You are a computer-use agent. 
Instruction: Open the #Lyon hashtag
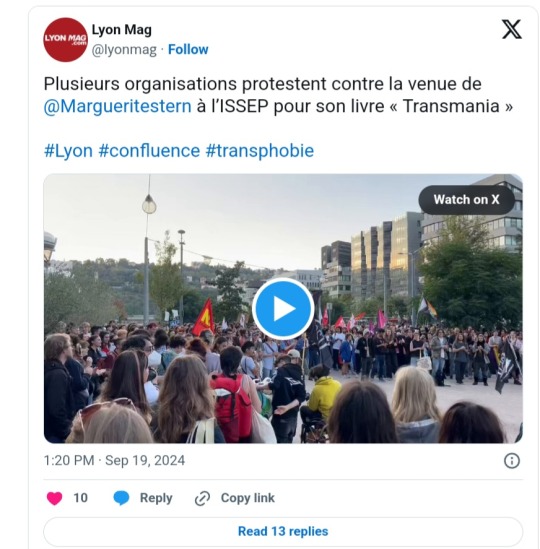tap(68, 151)
